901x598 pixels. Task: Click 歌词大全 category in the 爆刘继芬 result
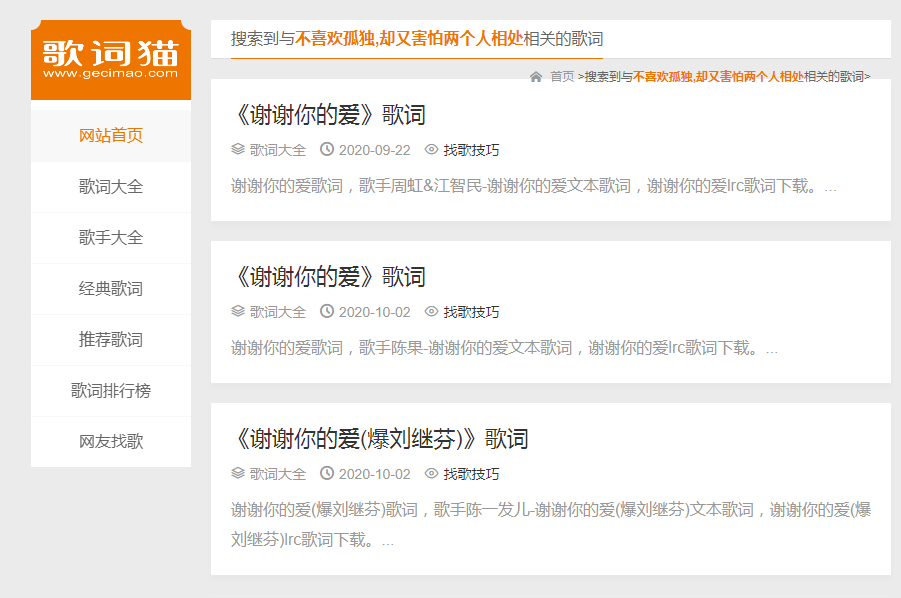(x=278, y=474)
